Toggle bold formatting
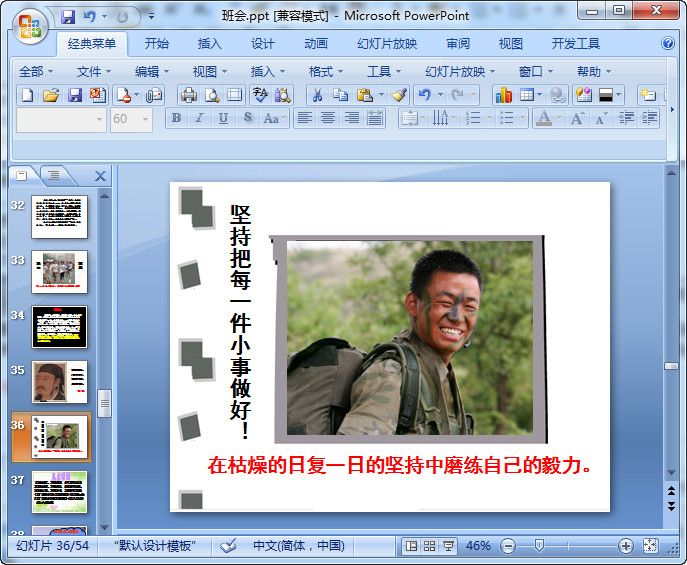 177,118
